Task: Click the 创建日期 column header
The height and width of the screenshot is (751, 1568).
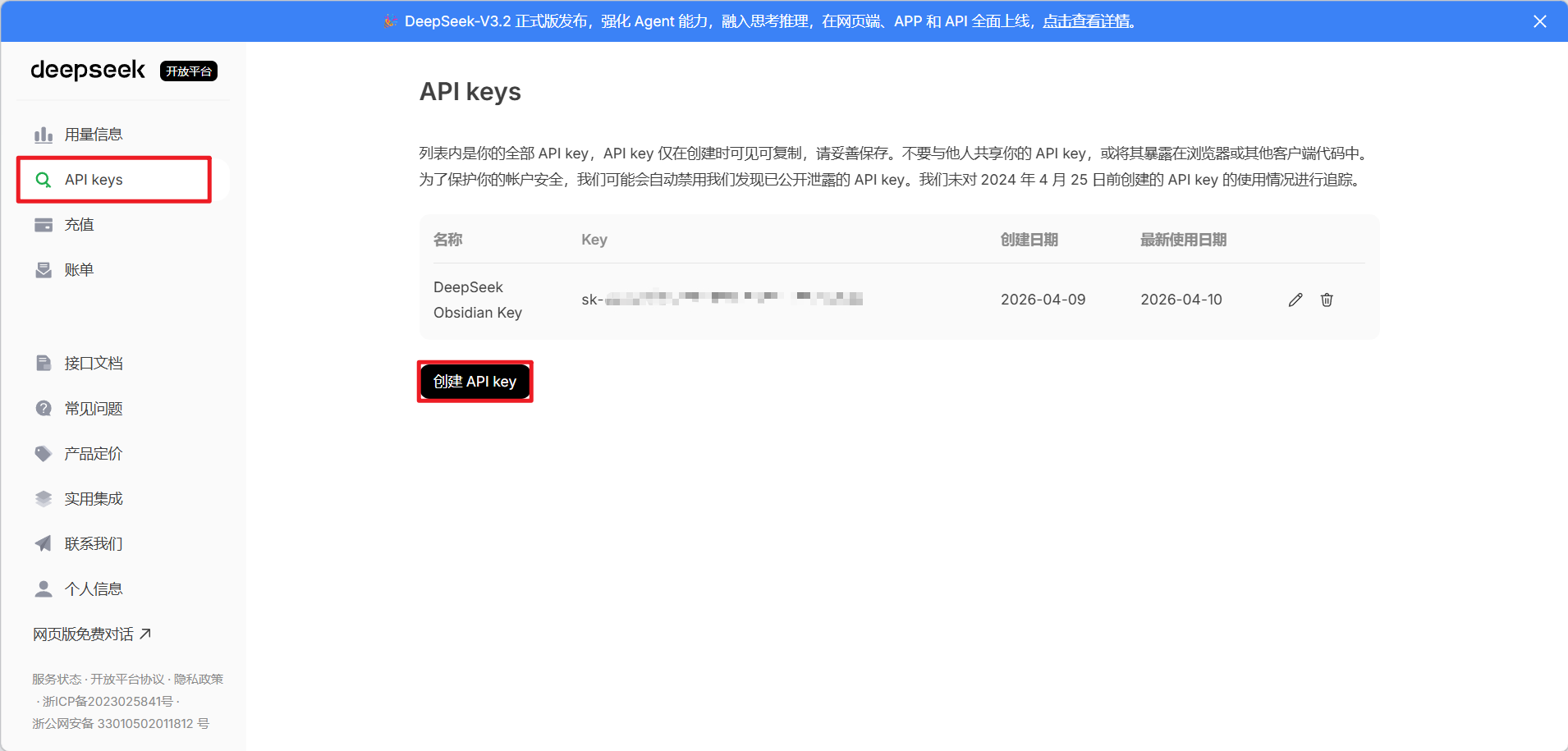Action: point(1029,240)
